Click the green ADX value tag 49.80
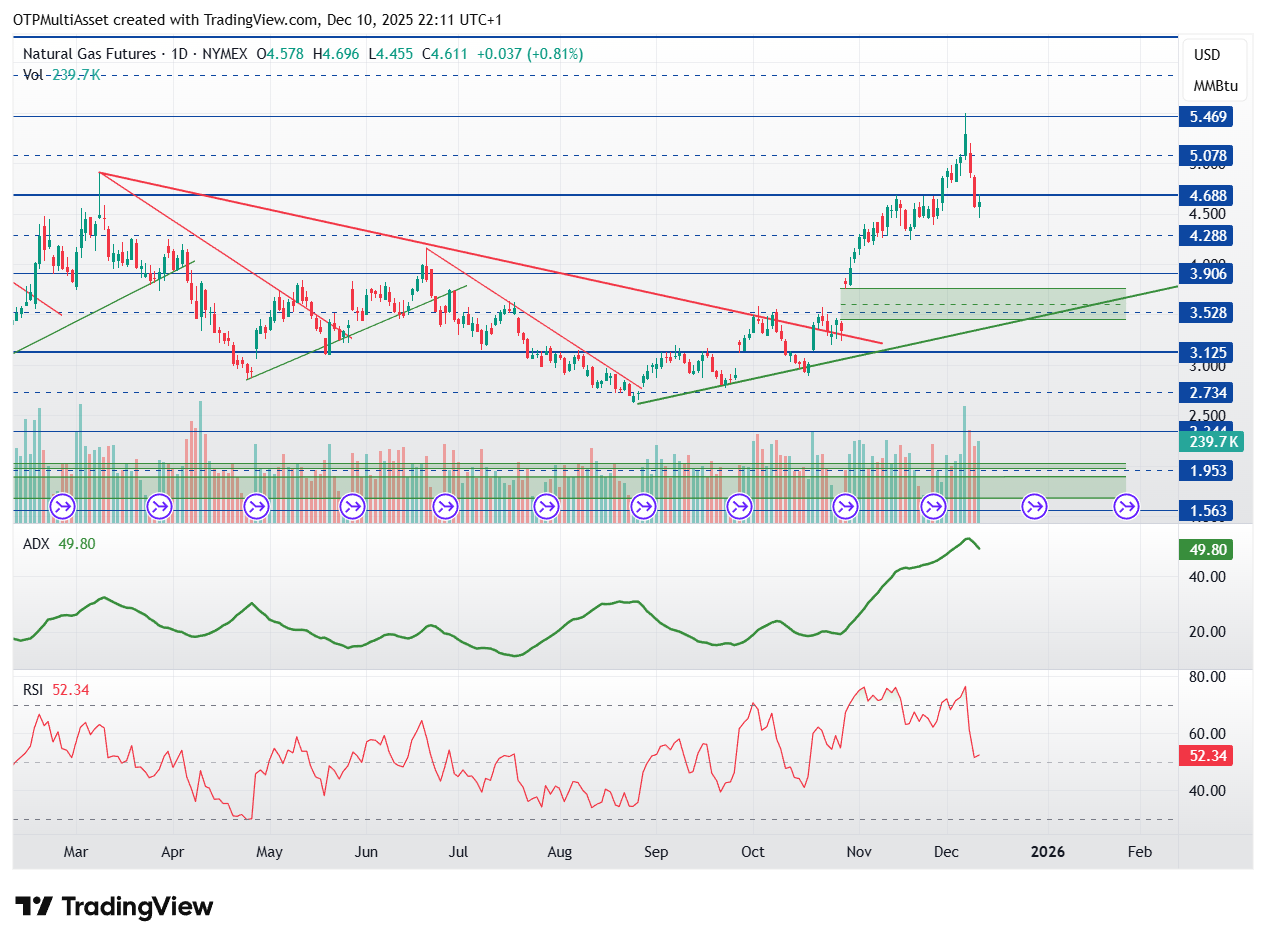This screenshot has width=1266, height=944. pyautogui.click(x=1207, y=549)
